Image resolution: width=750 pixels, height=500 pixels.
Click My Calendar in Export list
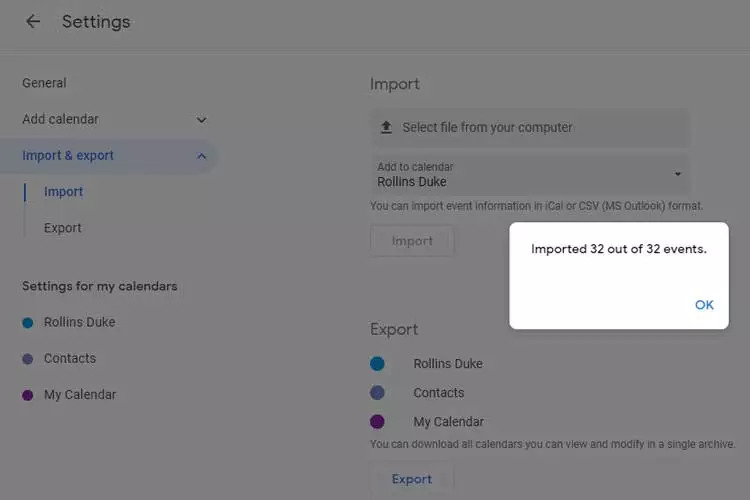pyautogui.click(x=449, y=422)
